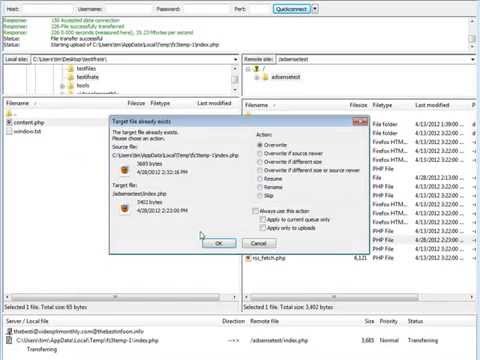The image size is (480, 360).
Task: Click the source file icon in dialog
Action: point(125,170)
